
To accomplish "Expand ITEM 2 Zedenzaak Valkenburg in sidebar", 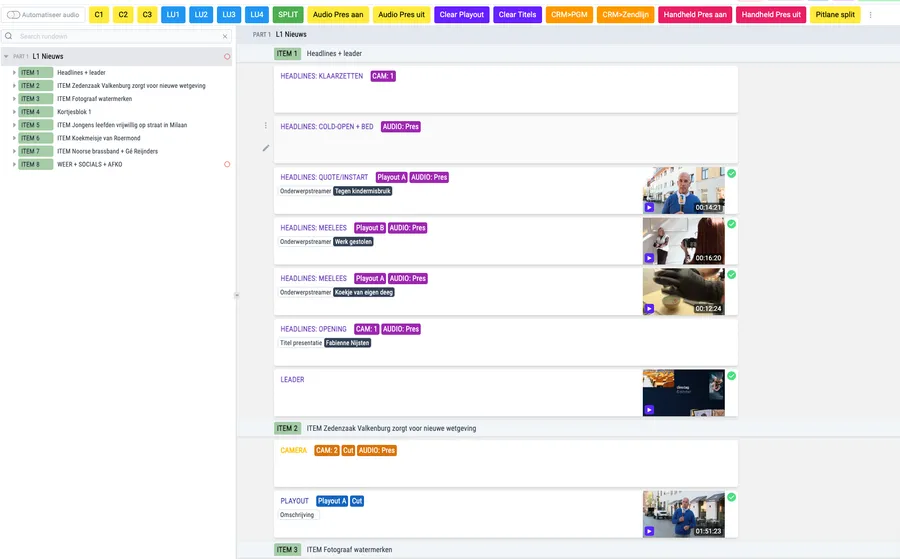I will pyautogui.click(x=14, y=86).
